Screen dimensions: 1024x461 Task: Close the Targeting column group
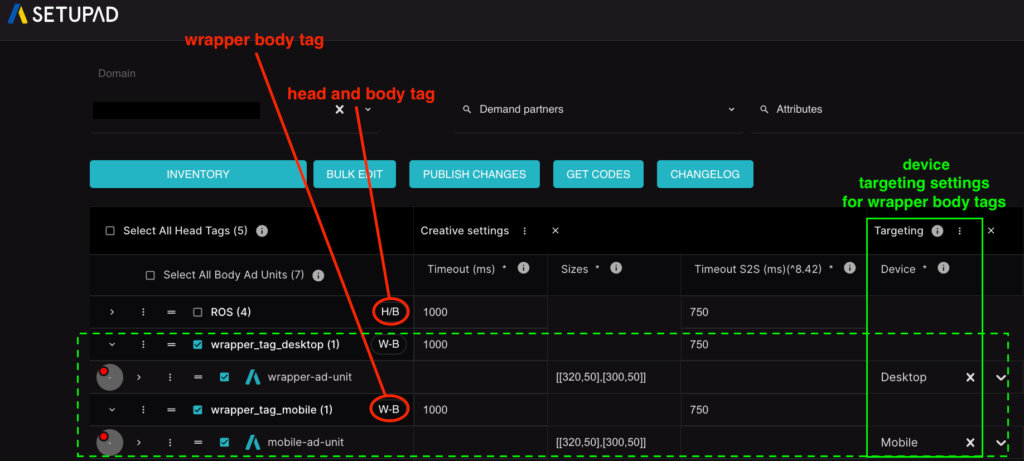click(991, 230)
